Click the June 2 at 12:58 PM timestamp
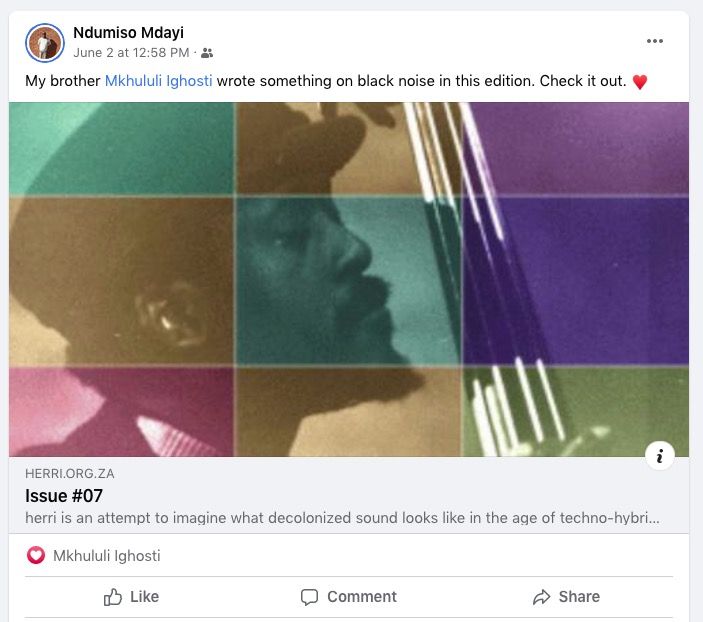The width and height of the screenshot is (703, 622). coord(131,52)
